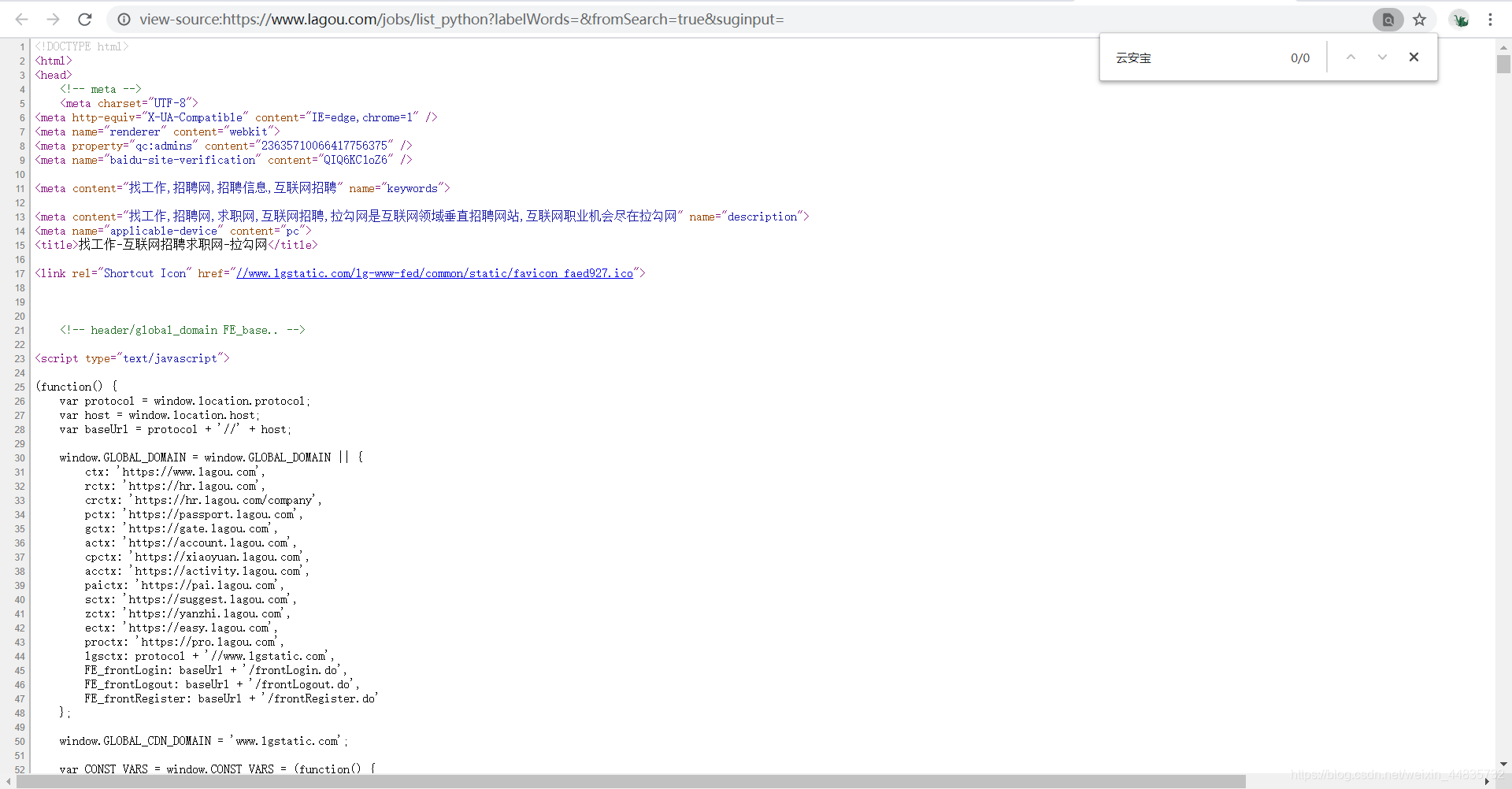
Task: Go back to the previous page
Action: (21, 19)
